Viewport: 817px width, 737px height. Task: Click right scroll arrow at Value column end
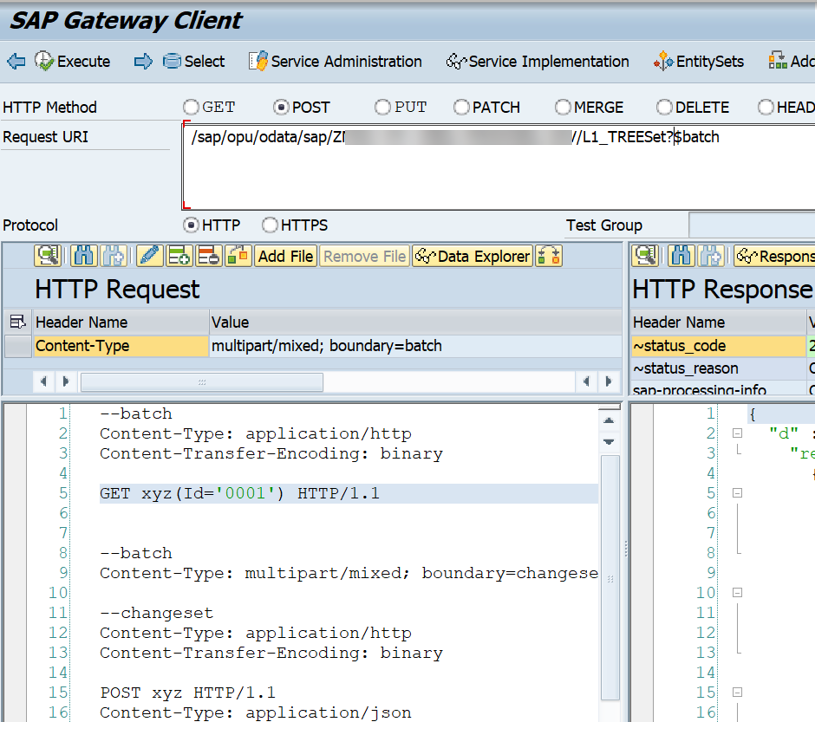[x=608, y=382]
